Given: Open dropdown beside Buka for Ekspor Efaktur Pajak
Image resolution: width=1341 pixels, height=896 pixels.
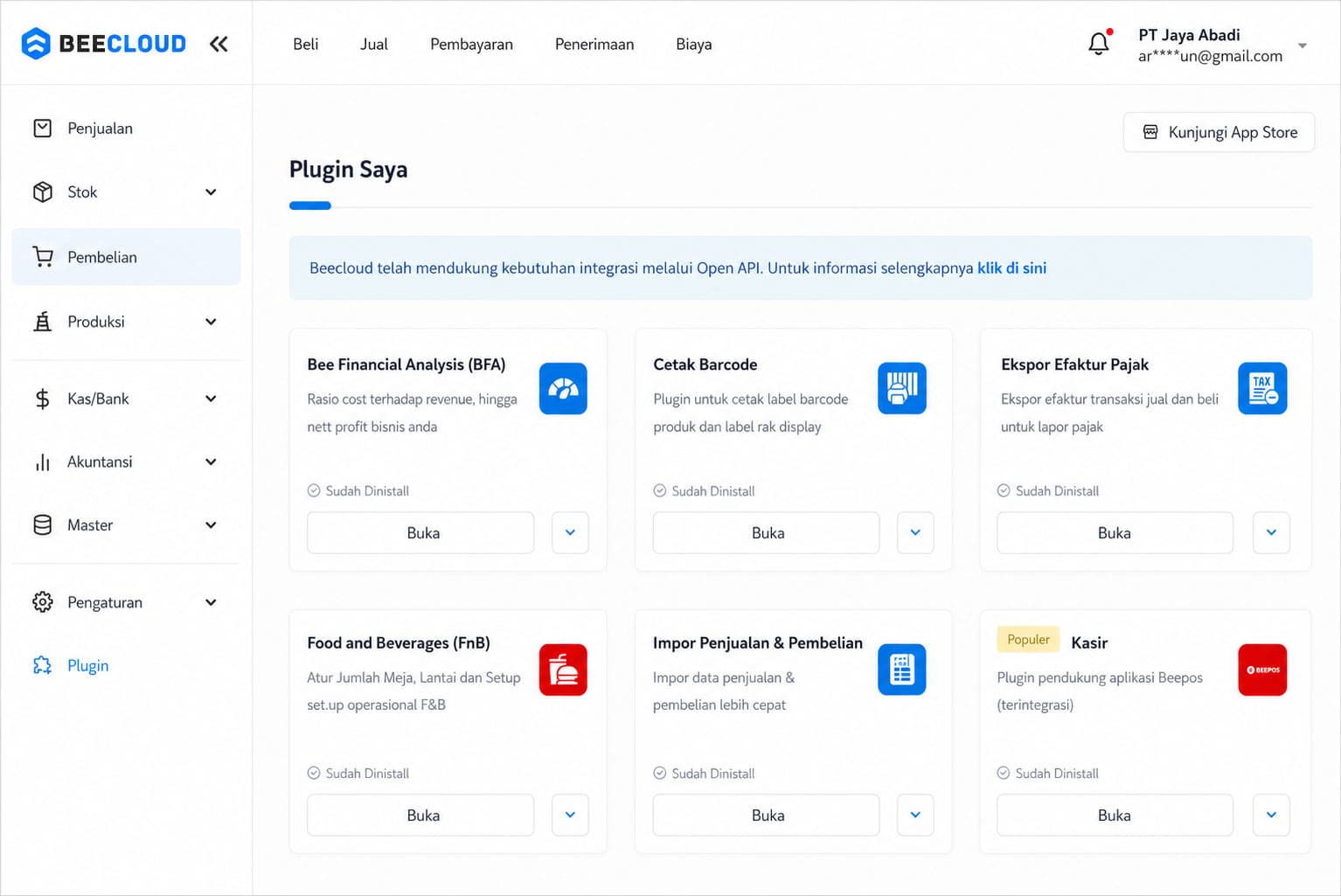Looking at the screenshot, I should click(1271, 532).
